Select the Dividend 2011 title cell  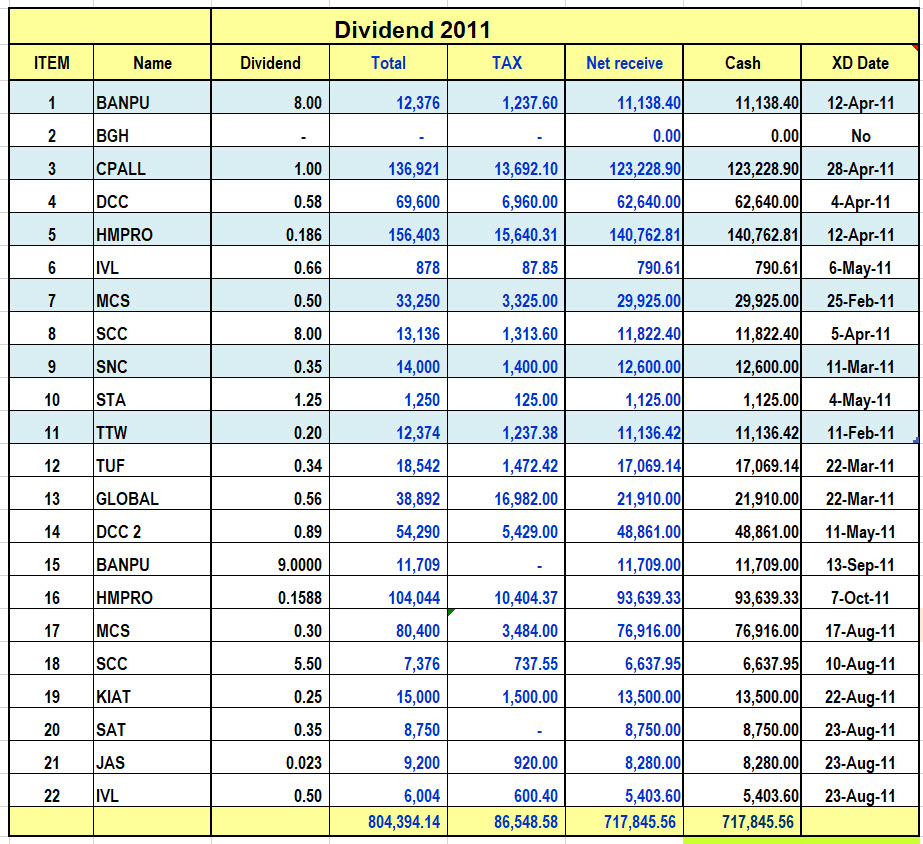(x=565, y=27)
